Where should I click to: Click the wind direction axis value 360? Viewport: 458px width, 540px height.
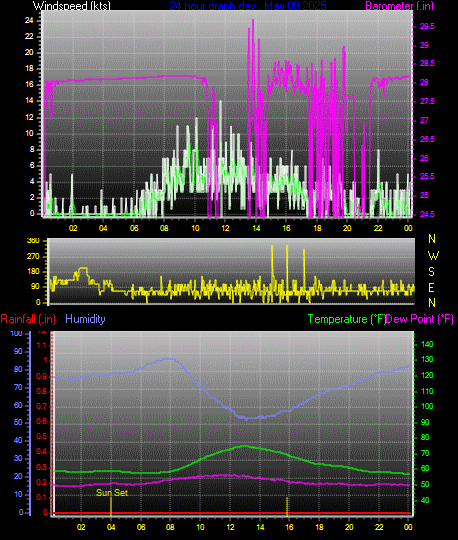click(33, 241)
